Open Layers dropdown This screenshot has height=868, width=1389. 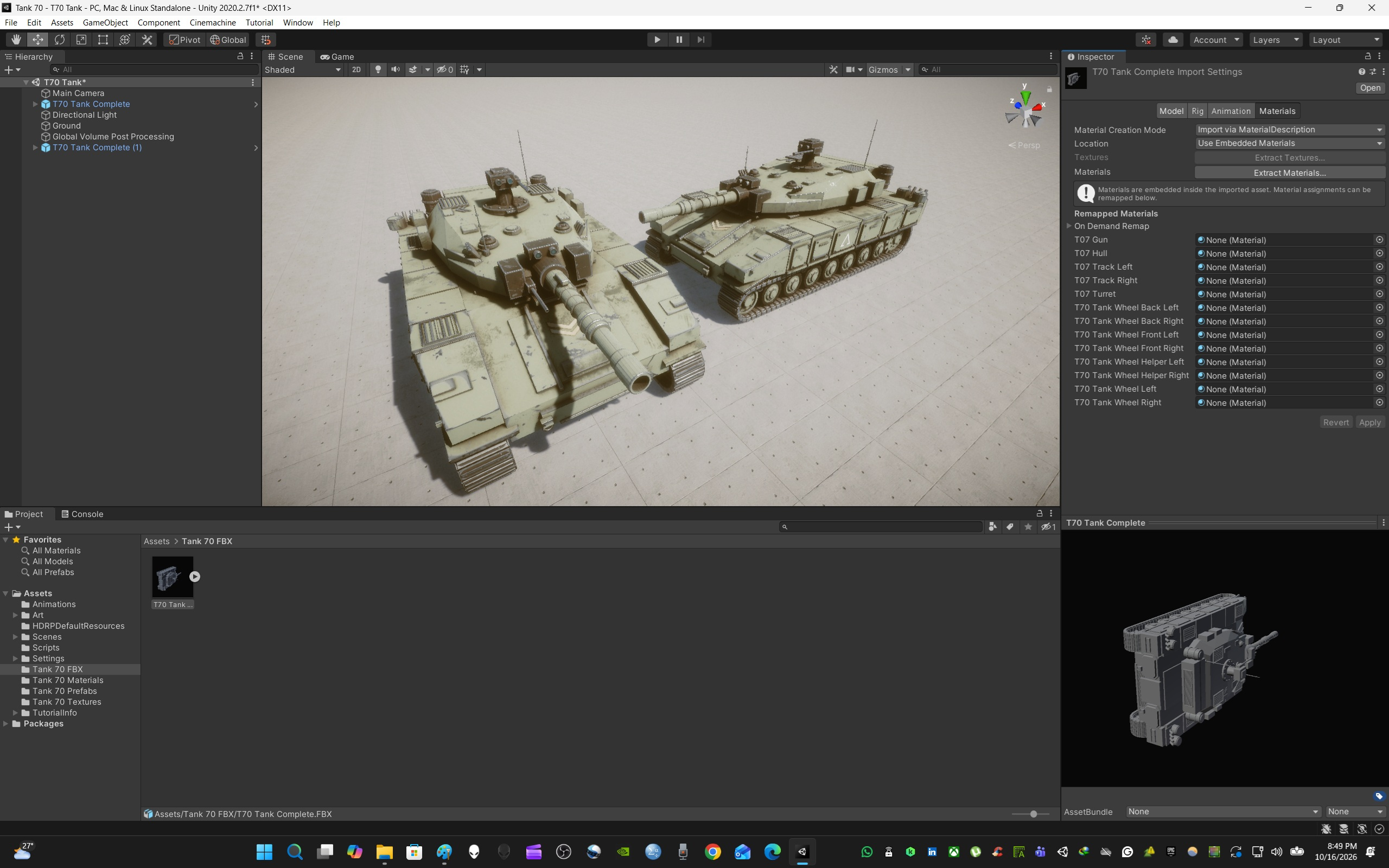pyautogui.click(x=1276, y=40)
